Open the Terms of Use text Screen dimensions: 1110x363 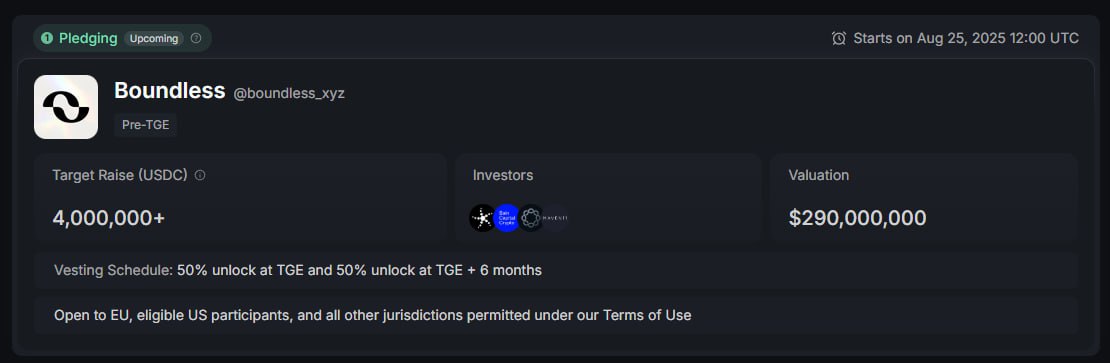(647, 316)
